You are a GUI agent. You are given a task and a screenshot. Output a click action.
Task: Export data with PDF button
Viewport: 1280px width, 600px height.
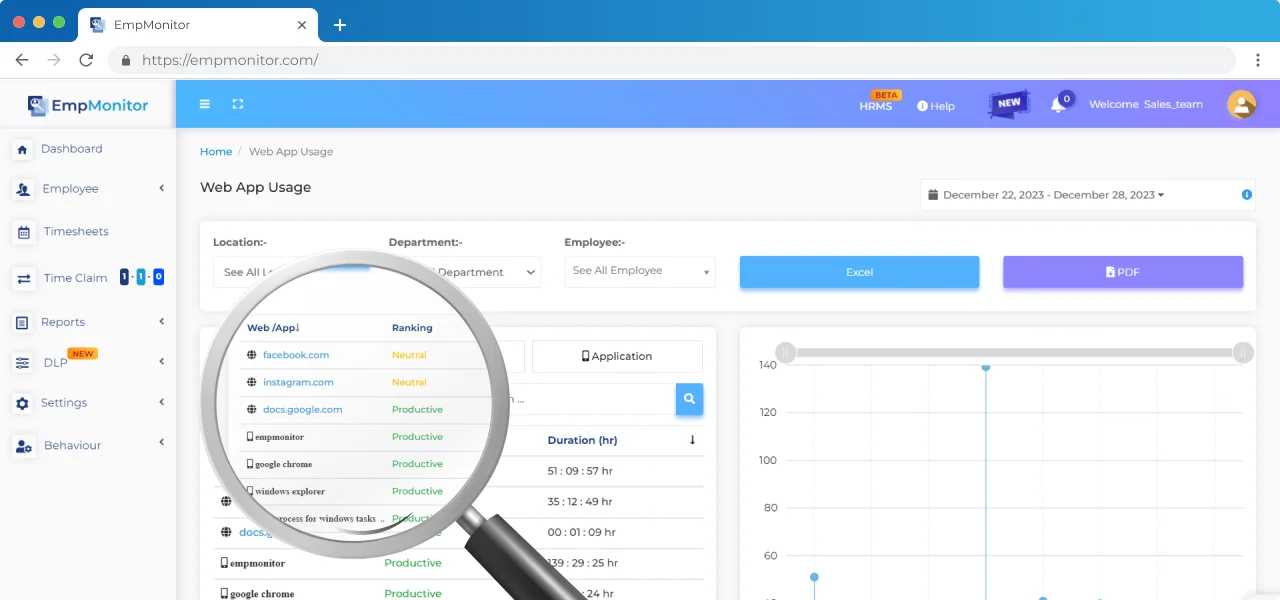pos(1123,272)
